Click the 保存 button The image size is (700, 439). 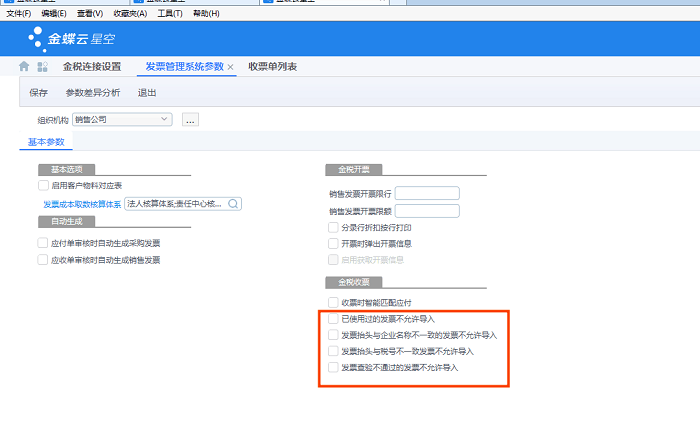pyautogui.click(x=39, y=93)
